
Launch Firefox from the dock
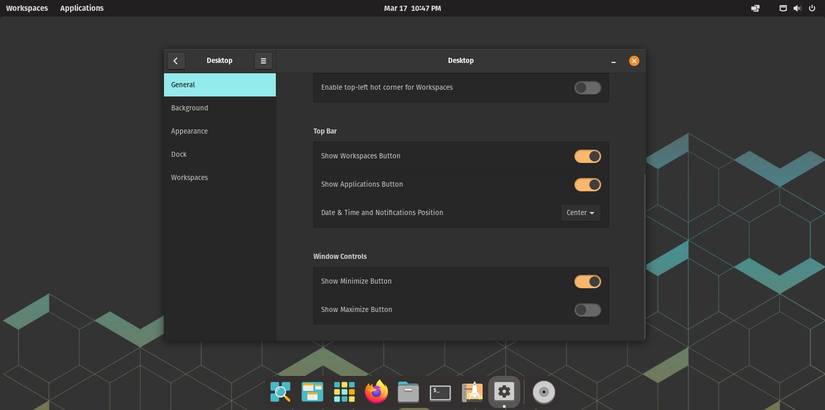(x=376, y=392)
